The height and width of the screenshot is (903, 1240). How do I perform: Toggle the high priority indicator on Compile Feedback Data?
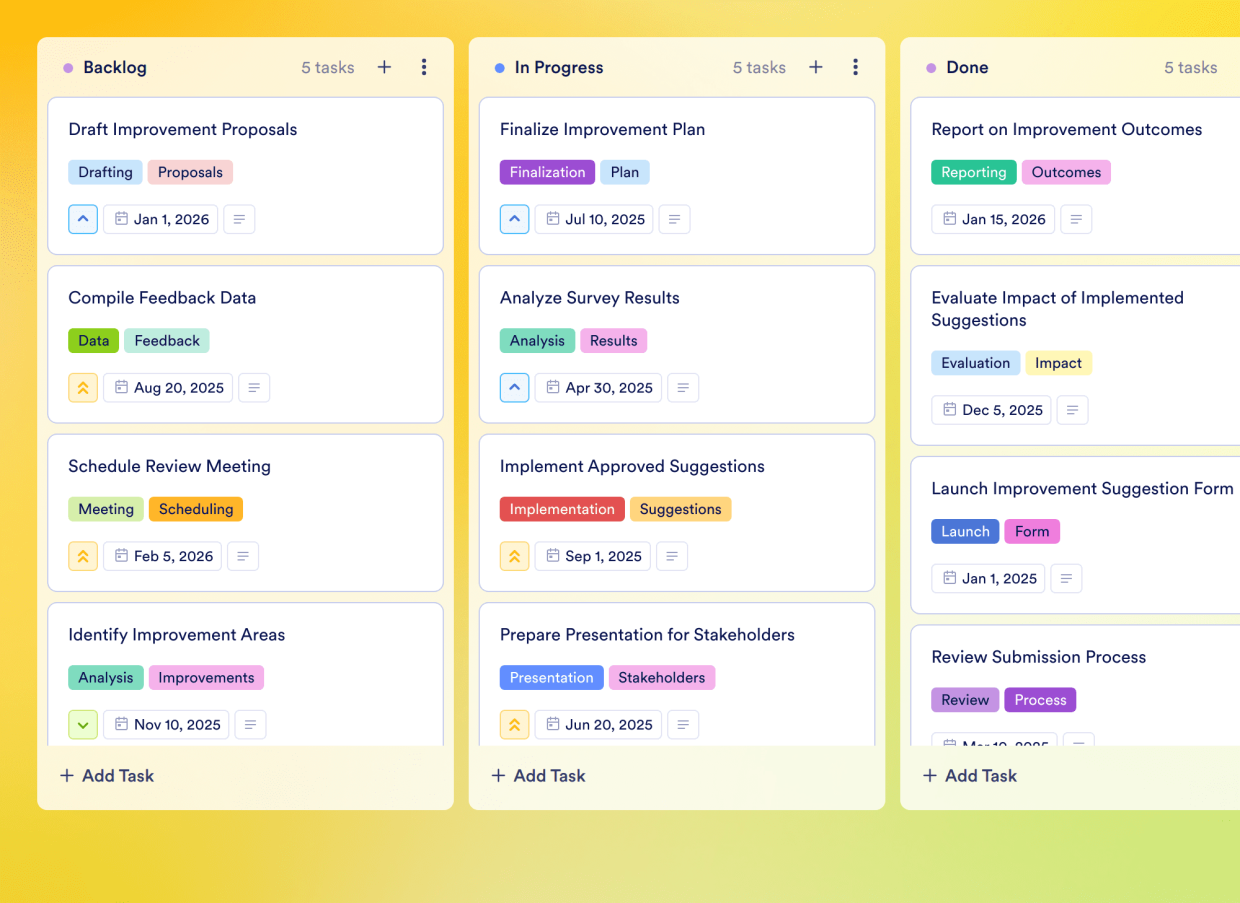(83, 388)
